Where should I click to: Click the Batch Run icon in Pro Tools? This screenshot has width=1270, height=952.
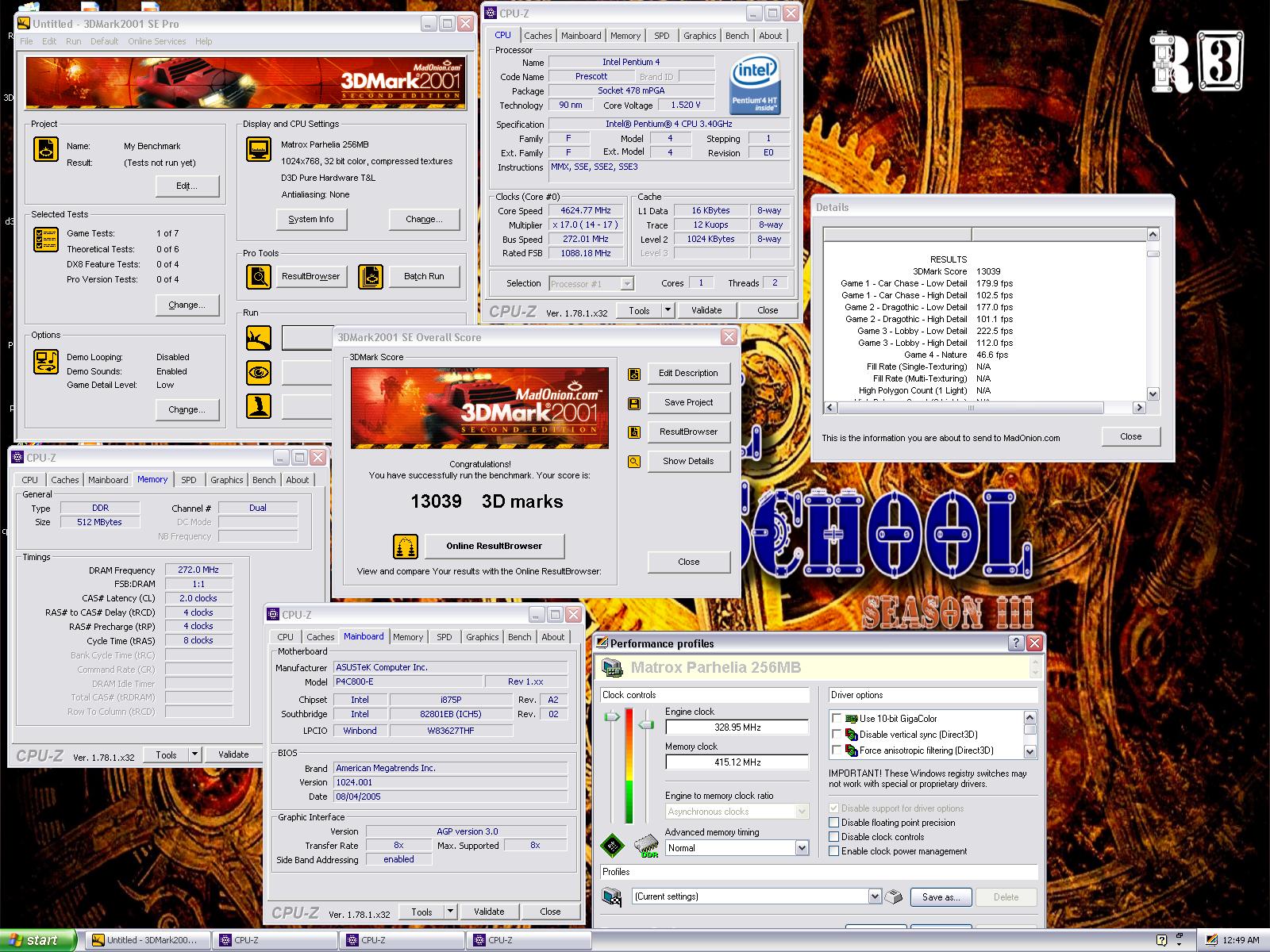pyautogui.click(x=371, y=276)
